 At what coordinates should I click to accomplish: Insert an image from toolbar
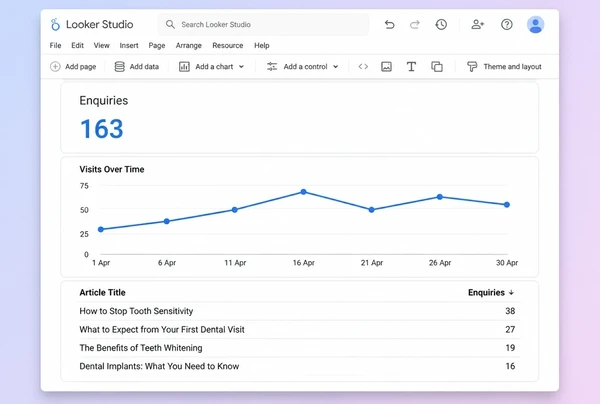pos(386,67)
